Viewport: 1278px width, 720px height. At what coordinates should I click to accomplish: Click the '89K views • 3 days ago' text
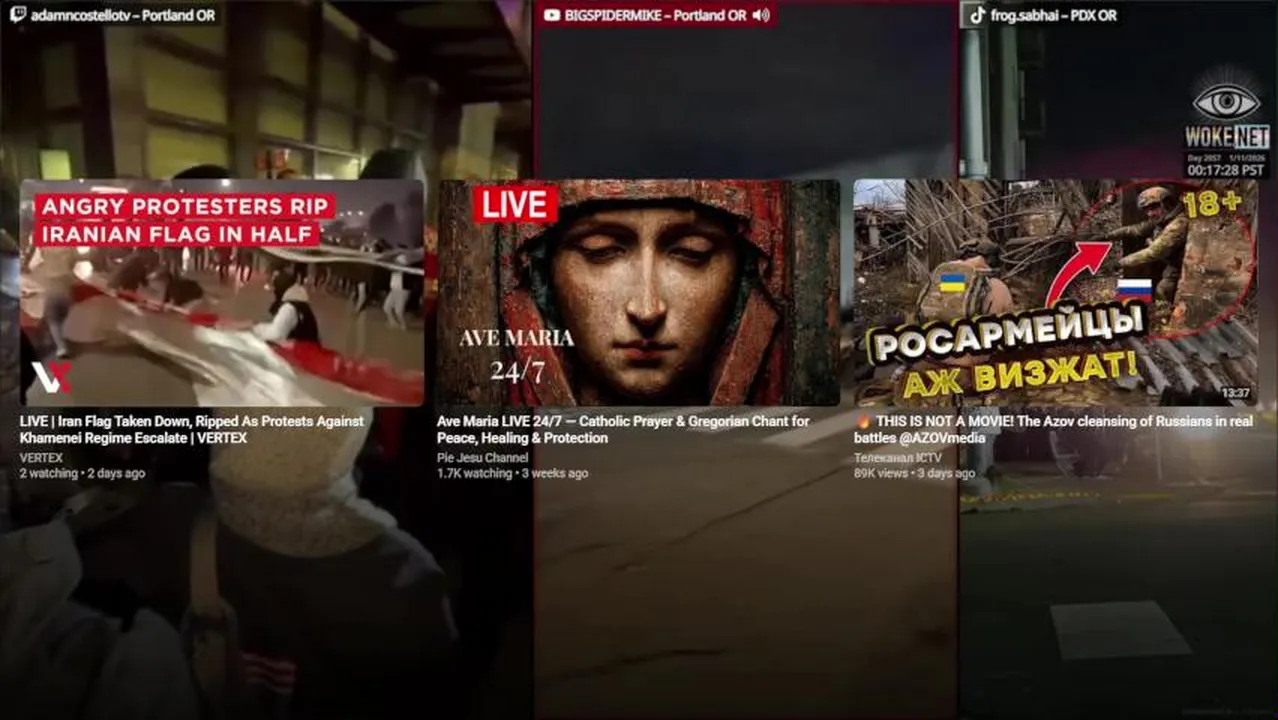[x=914, y=473]
